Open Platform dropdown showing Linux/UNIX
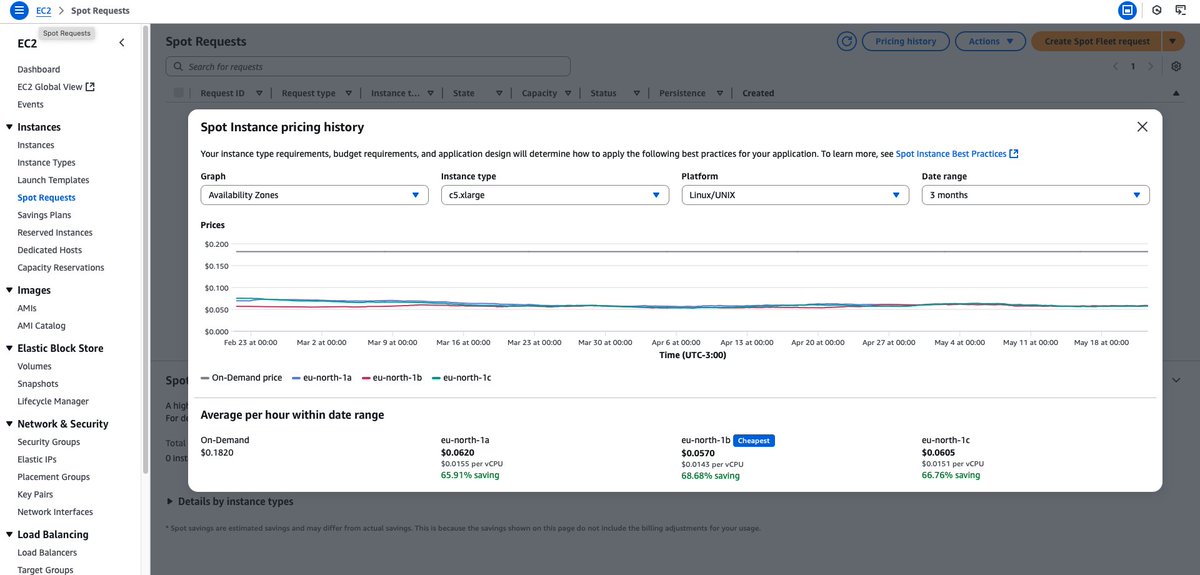Viewport: 1200px width, 575px height. tap(795, 195)
